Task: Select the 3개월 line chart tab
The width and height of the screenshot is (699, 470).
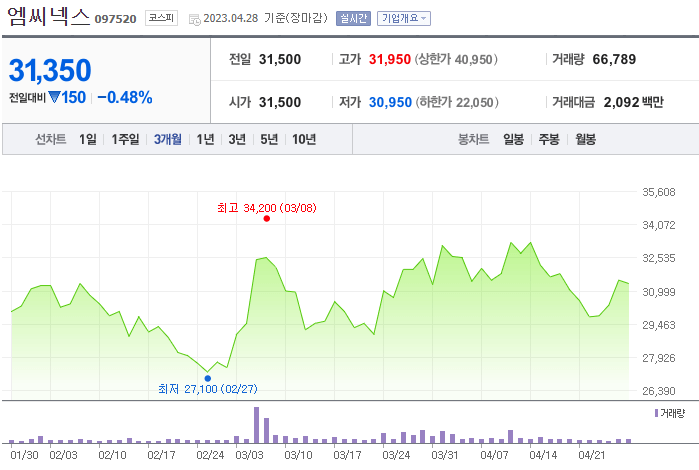Action: (x=168, y=139)
